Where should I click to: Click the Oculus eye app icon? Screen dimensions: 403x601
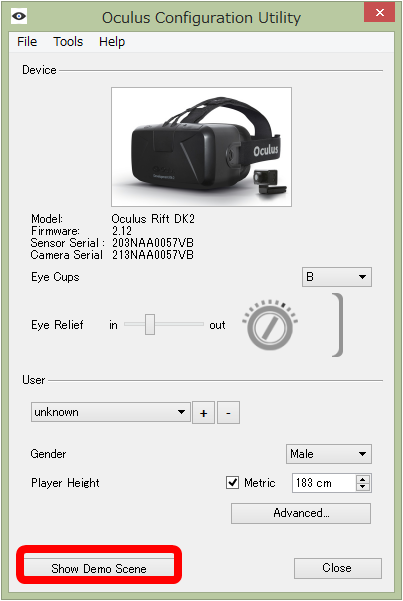(19, 16)
